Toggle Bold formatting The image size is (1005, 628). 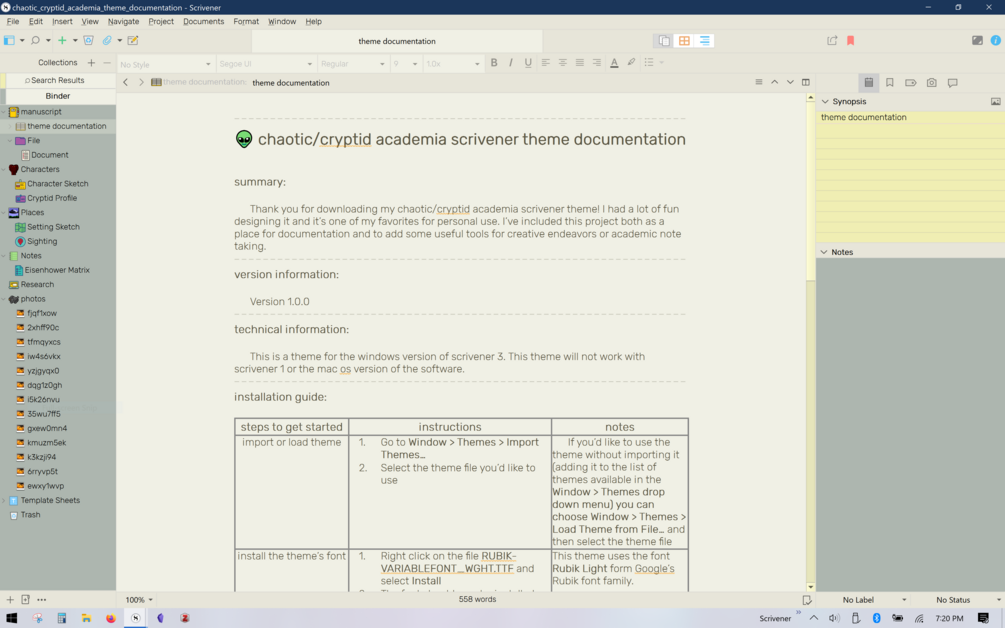point(494,63)
